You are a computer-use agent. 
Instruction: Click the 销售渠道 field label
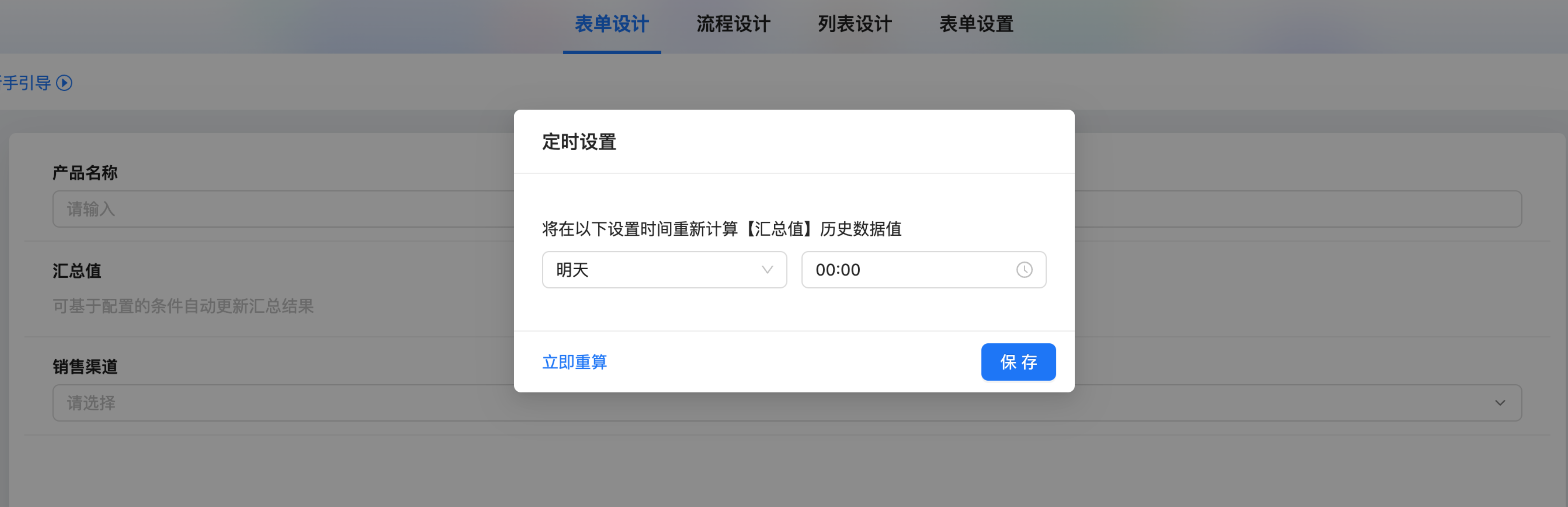(x=85, y=367)
